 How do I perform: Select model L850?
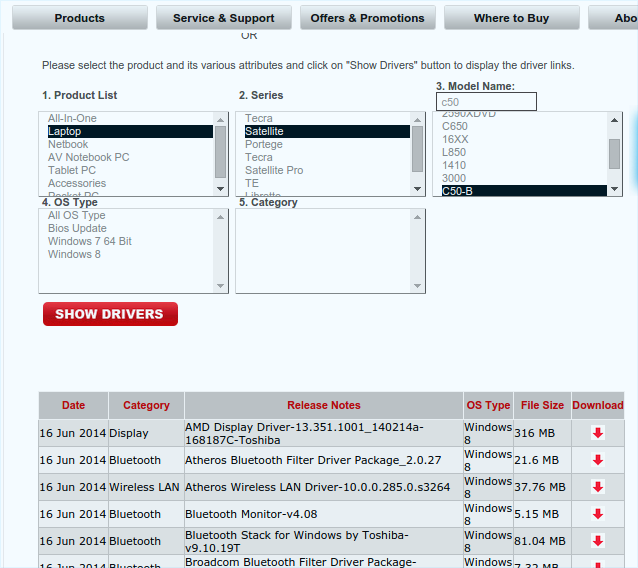click(524, 153)
